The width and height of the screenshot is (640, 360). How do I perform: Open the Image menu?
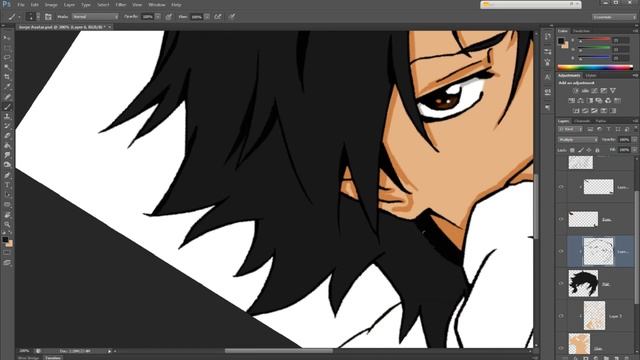coord(51,5)
